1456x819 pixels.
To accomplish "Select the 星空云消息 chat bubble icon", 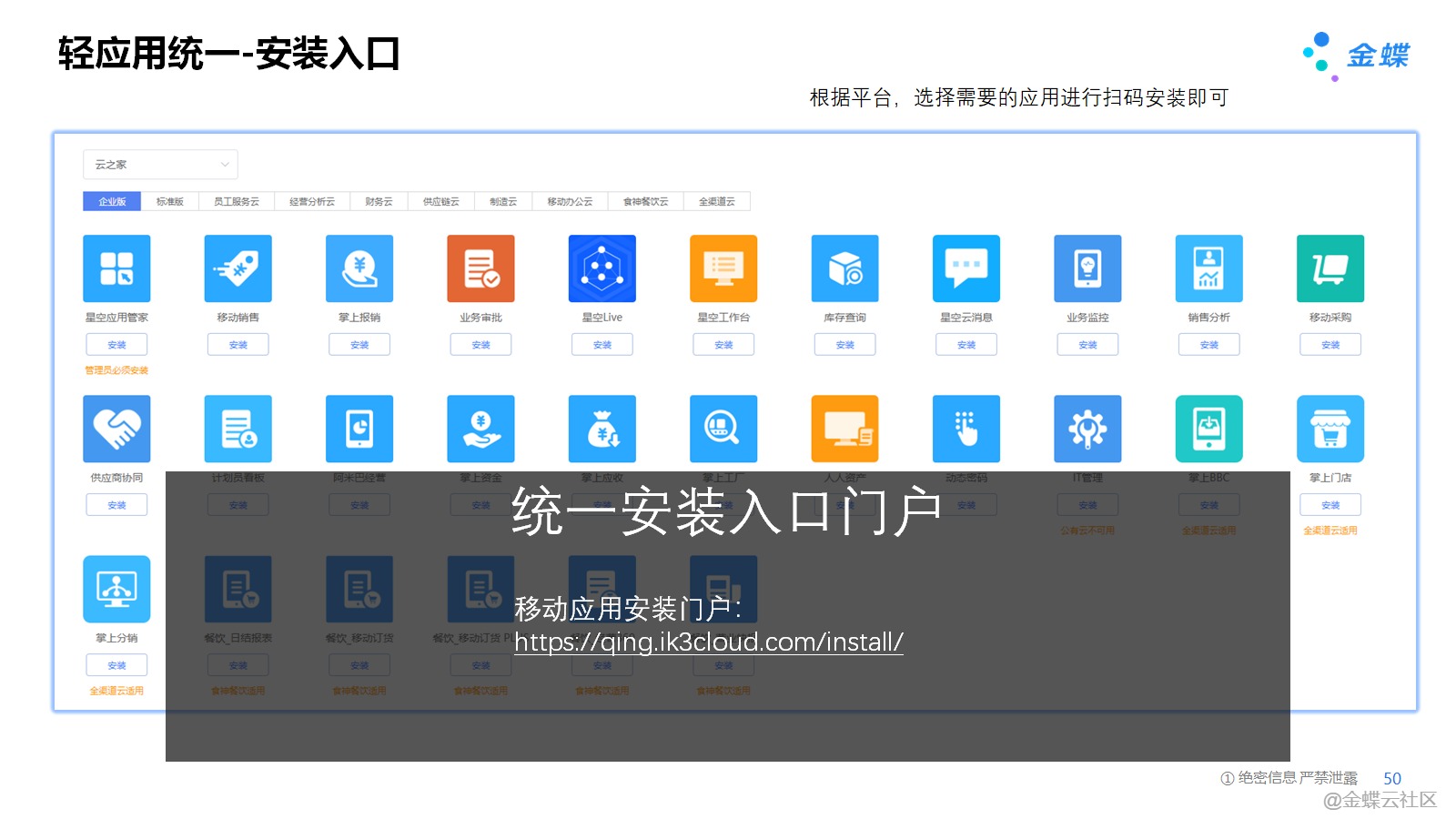I will tap(966, 268).
